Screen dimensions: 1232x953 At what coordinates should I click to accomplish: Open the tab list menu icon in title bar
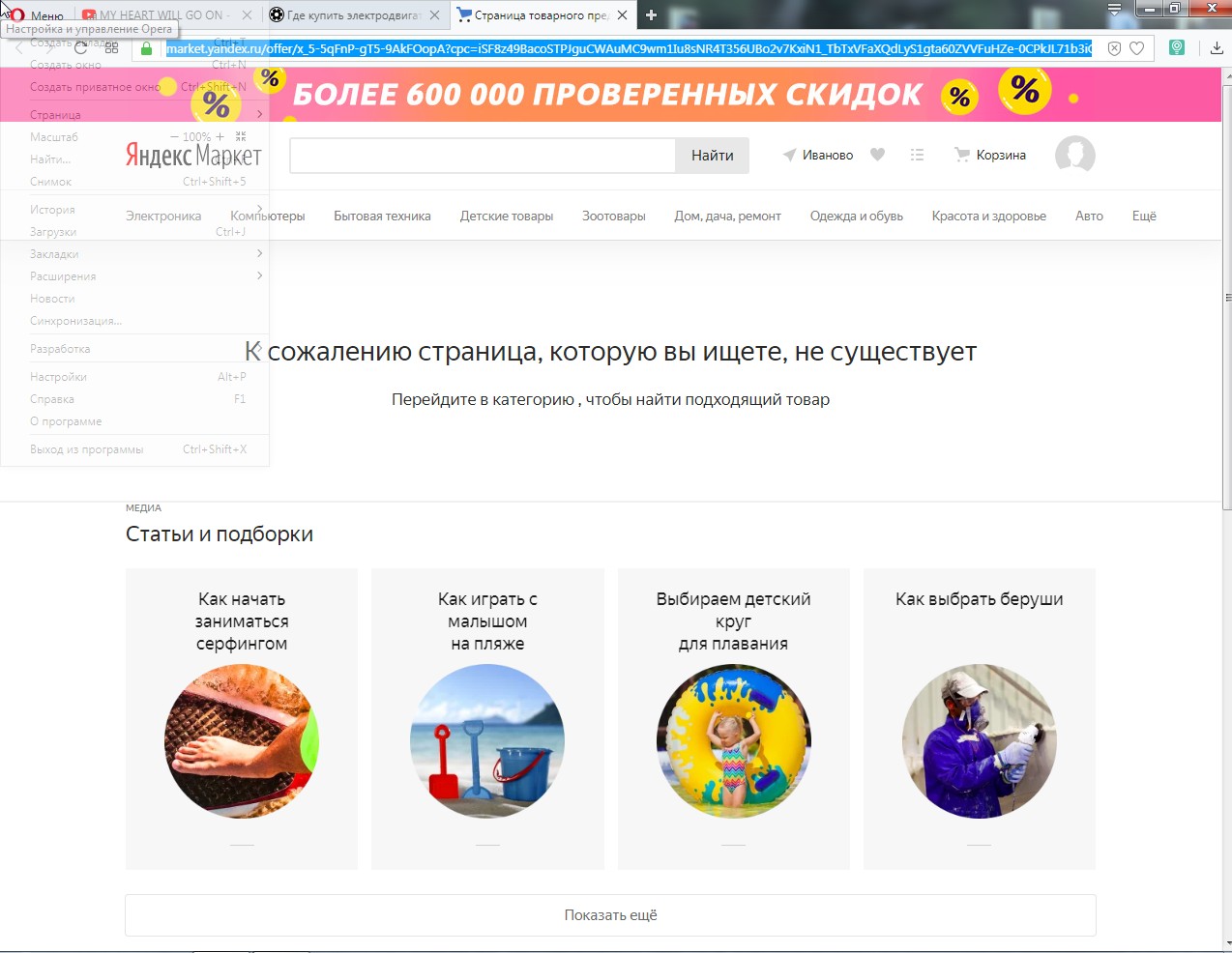tap(1115, 10)
